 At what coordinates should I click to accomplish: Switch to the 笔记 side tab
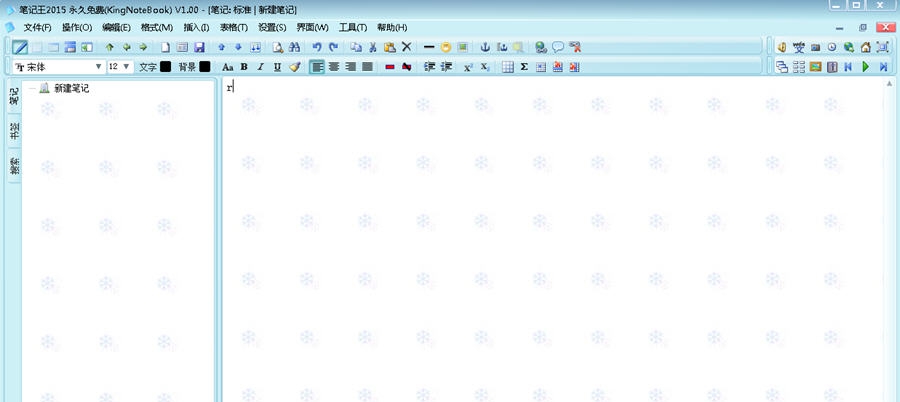click(x=14, y=96)
